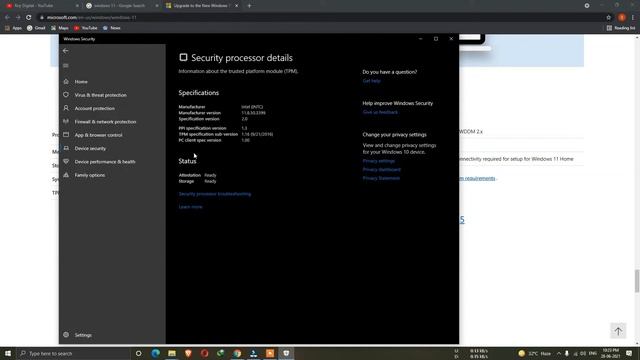Launch Microsoft Edge from taskbar

point(156,353)
